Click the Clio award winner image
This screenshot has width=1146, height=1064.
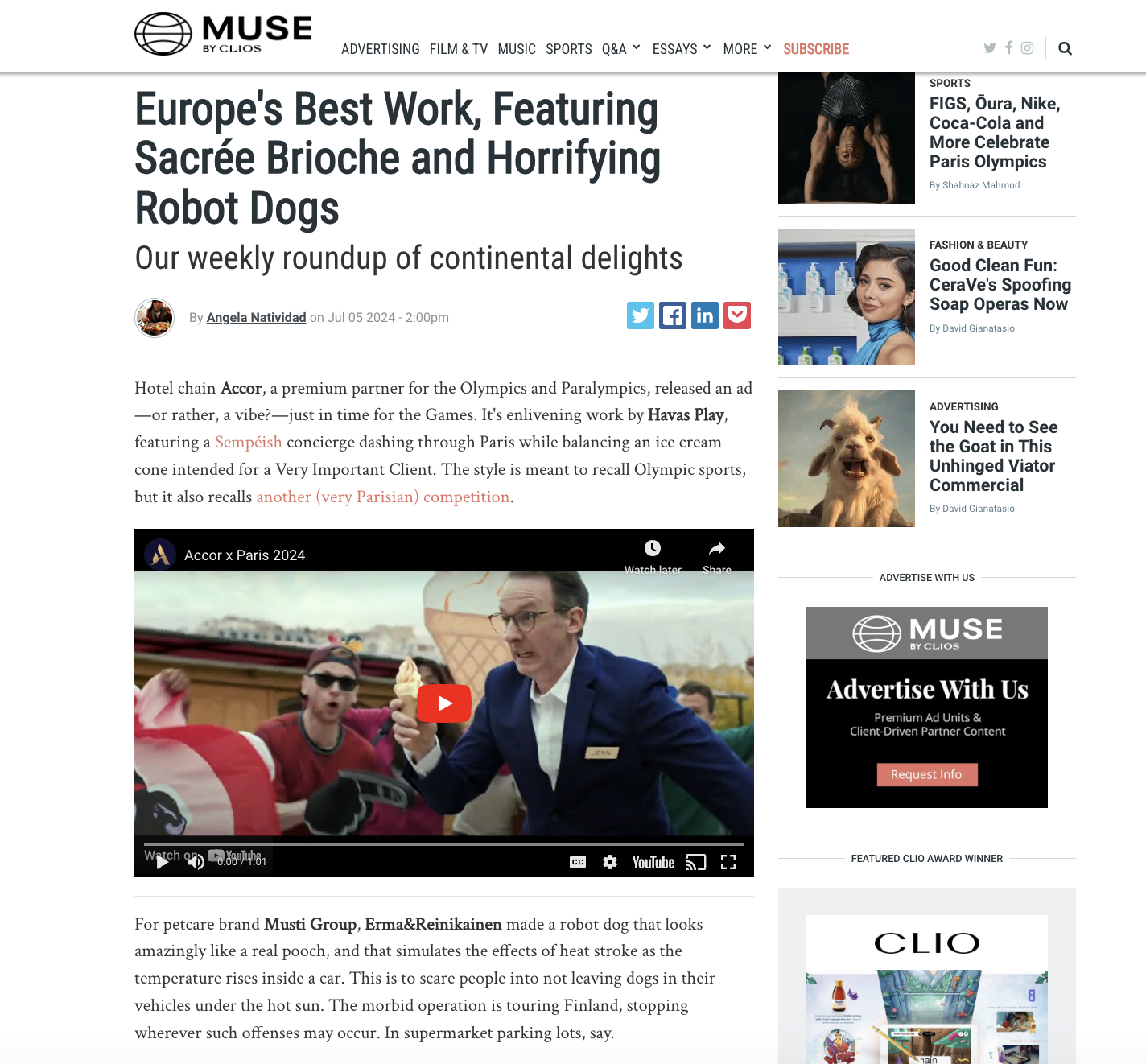927,989
